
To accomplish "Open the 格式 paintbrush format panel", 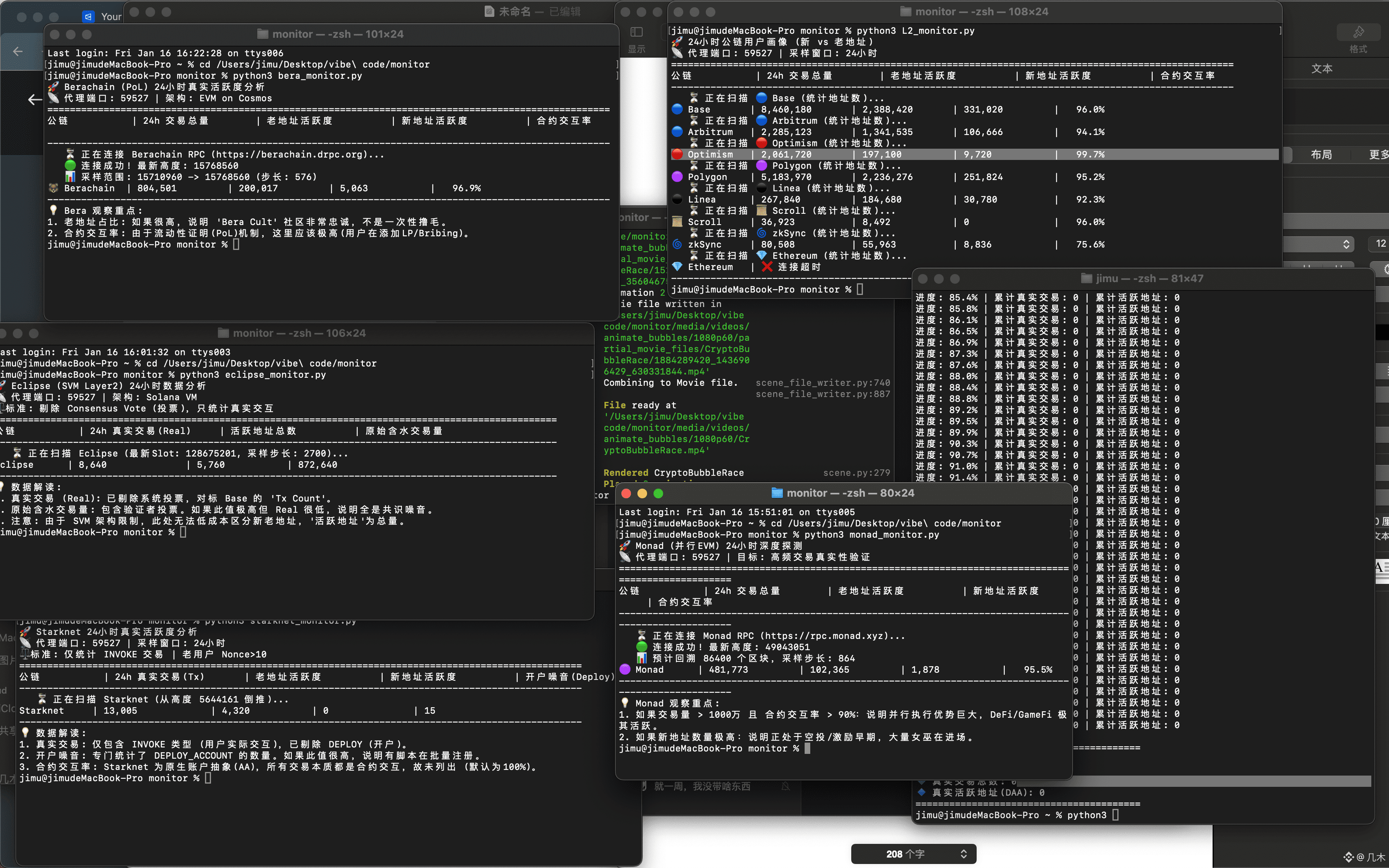I will click(x=1358, y=32).
